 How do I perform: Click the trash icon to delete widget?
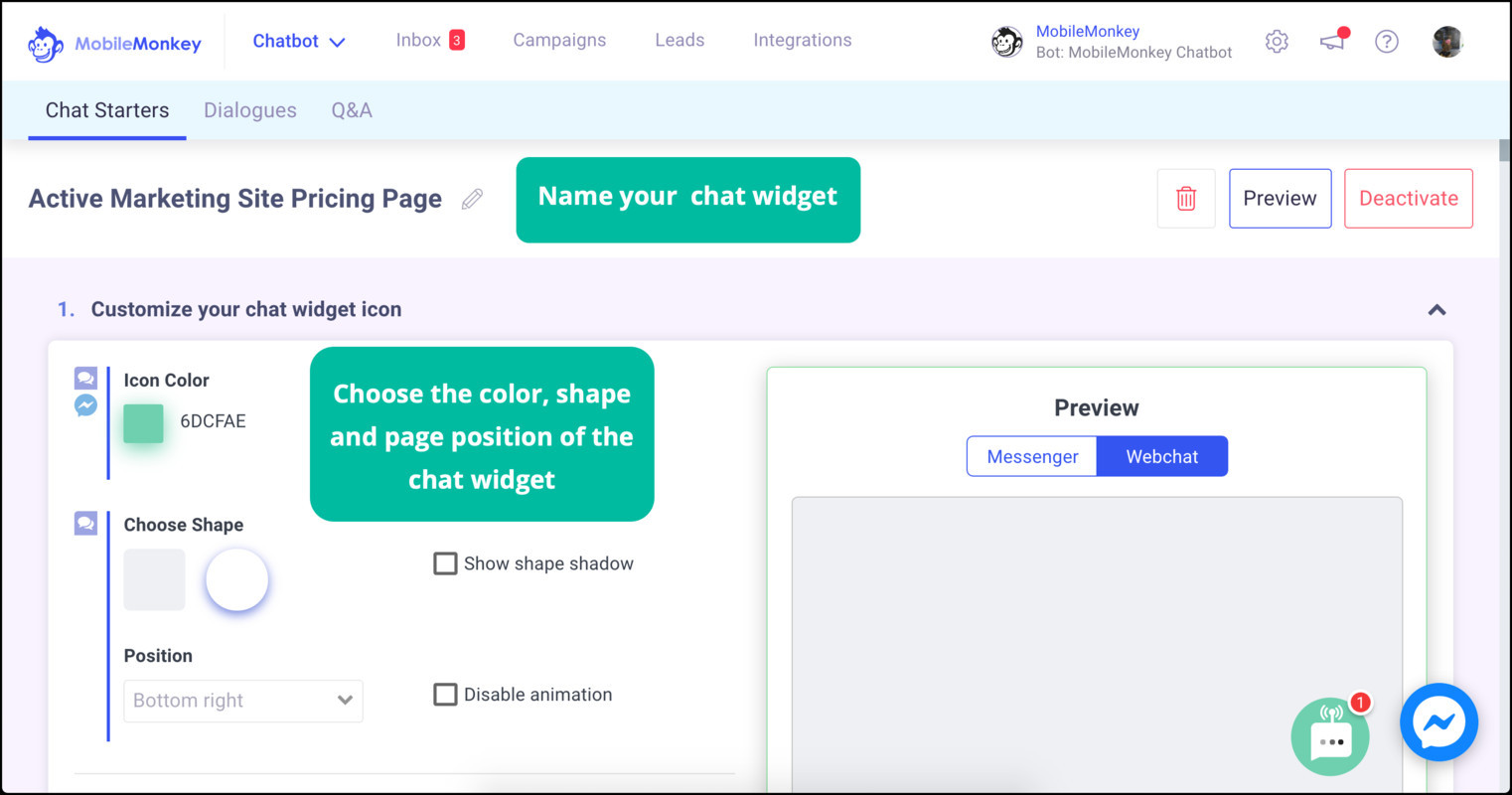[x=1186, y=198]
